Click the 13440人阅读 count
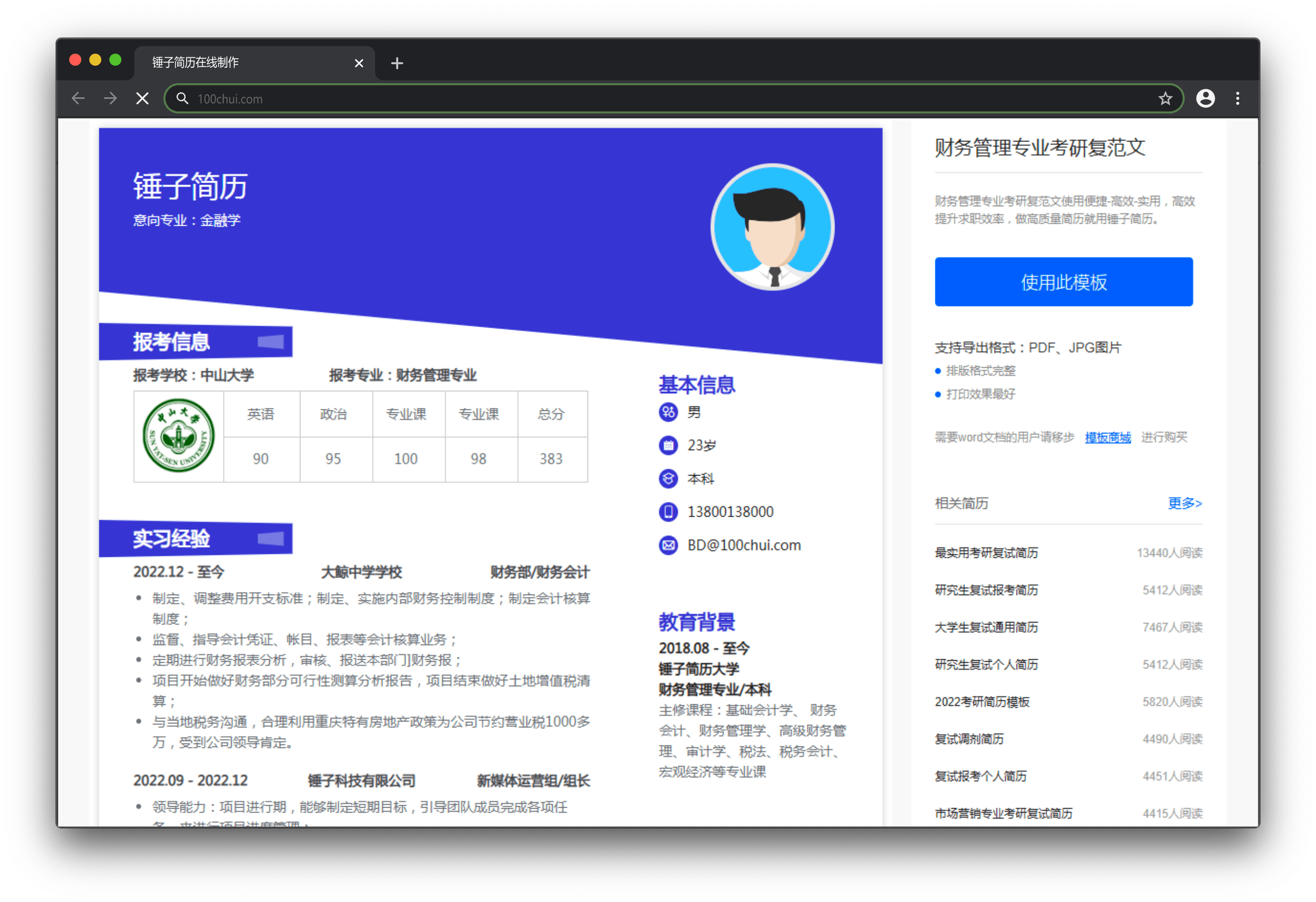This screenshot has width=1316, height=902. (x=1170, y=553)
